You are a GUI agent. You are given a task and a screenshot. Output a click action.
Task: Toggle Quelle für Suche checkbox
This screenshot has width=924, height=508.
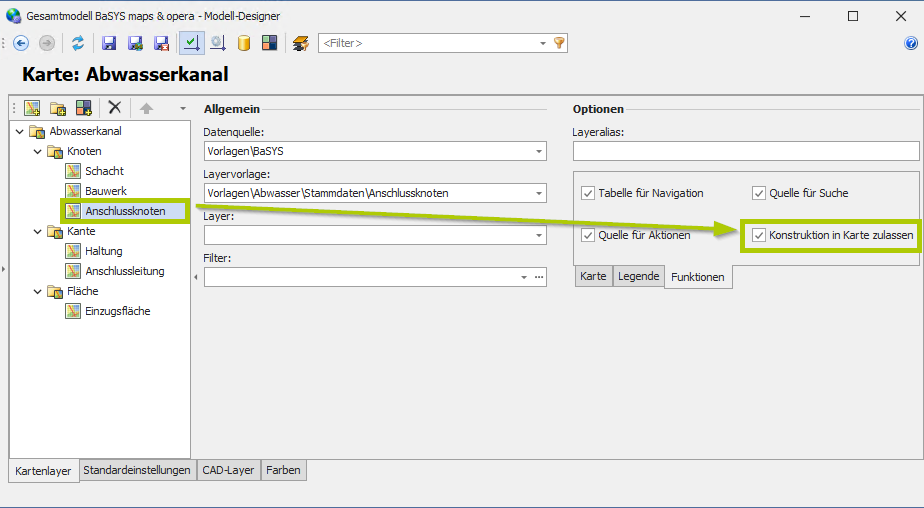[x=759, y=193]
